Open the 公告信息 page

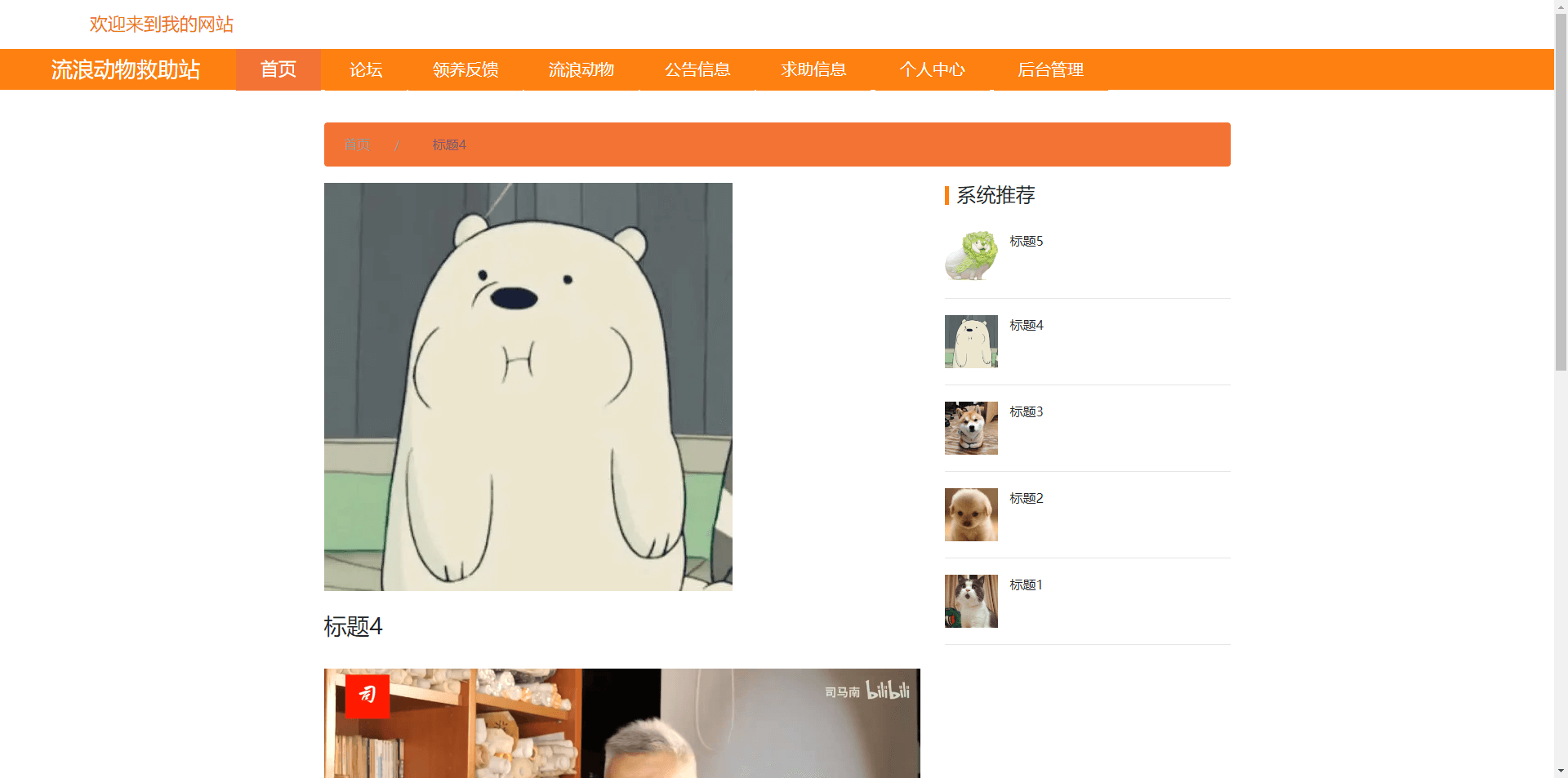697,69
